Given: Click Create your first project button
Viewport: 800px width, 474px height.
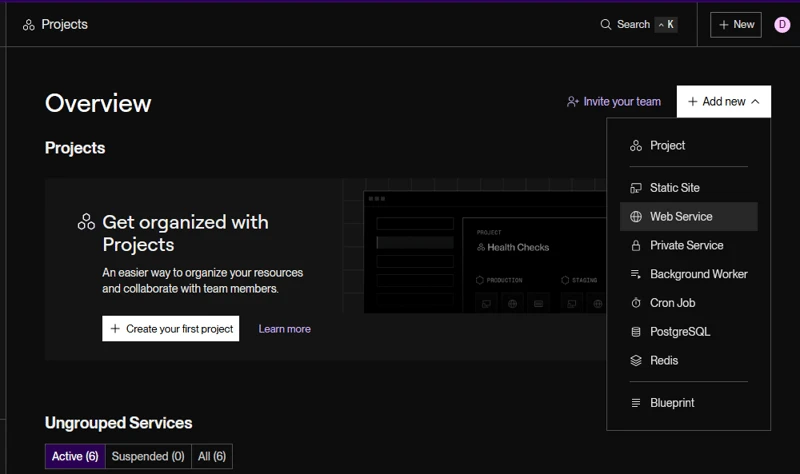Looking at the screenshot, I should (170, 329).
